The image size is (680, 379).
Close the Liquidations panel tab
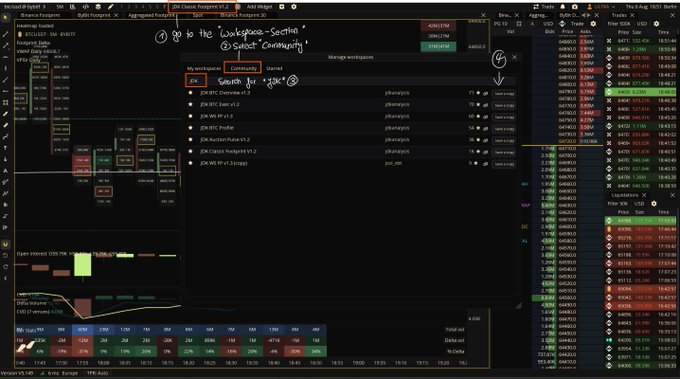coord(644,195)
